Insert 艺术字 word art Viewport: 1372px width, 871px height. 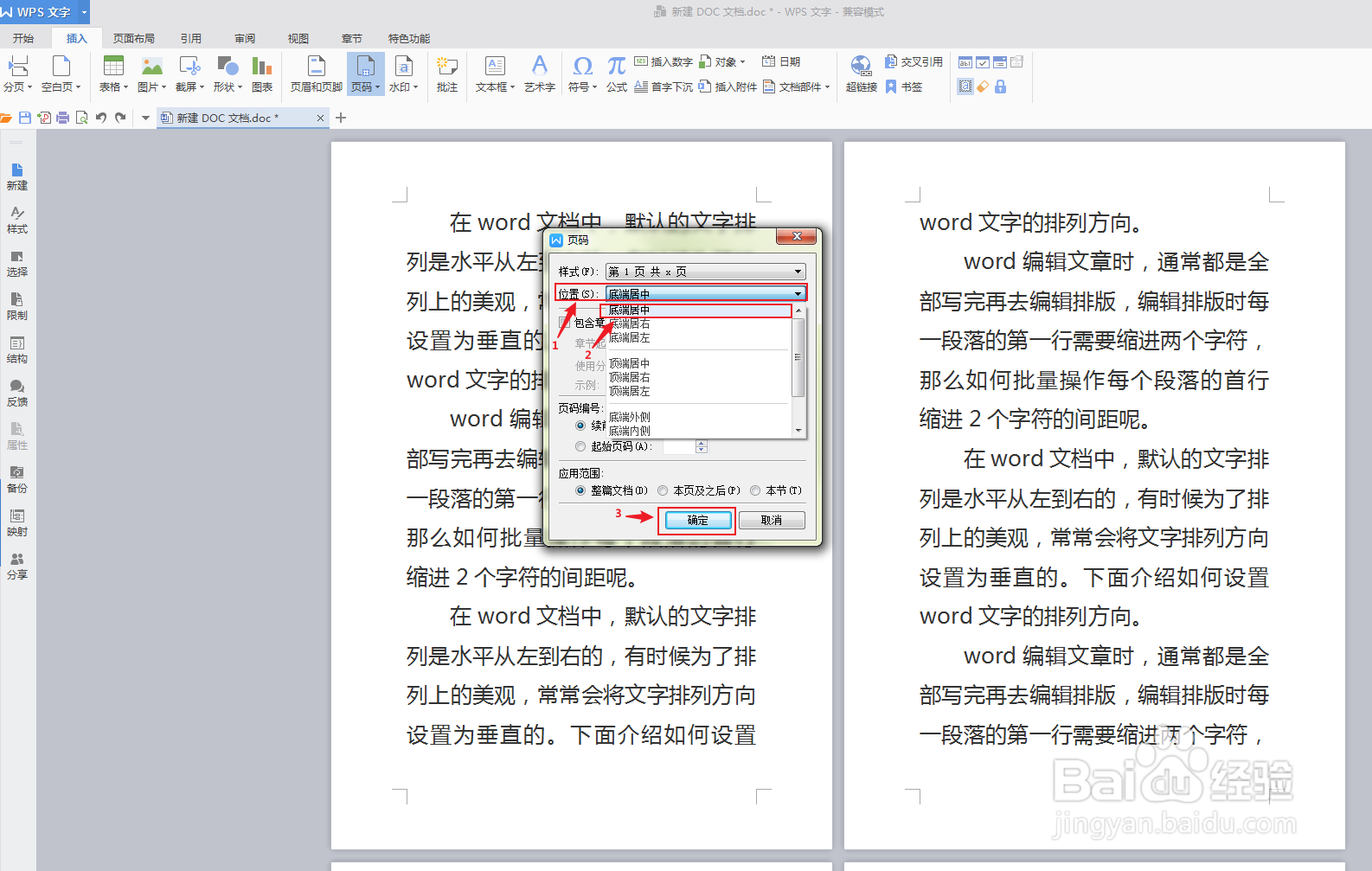click(x=540, y=74)
